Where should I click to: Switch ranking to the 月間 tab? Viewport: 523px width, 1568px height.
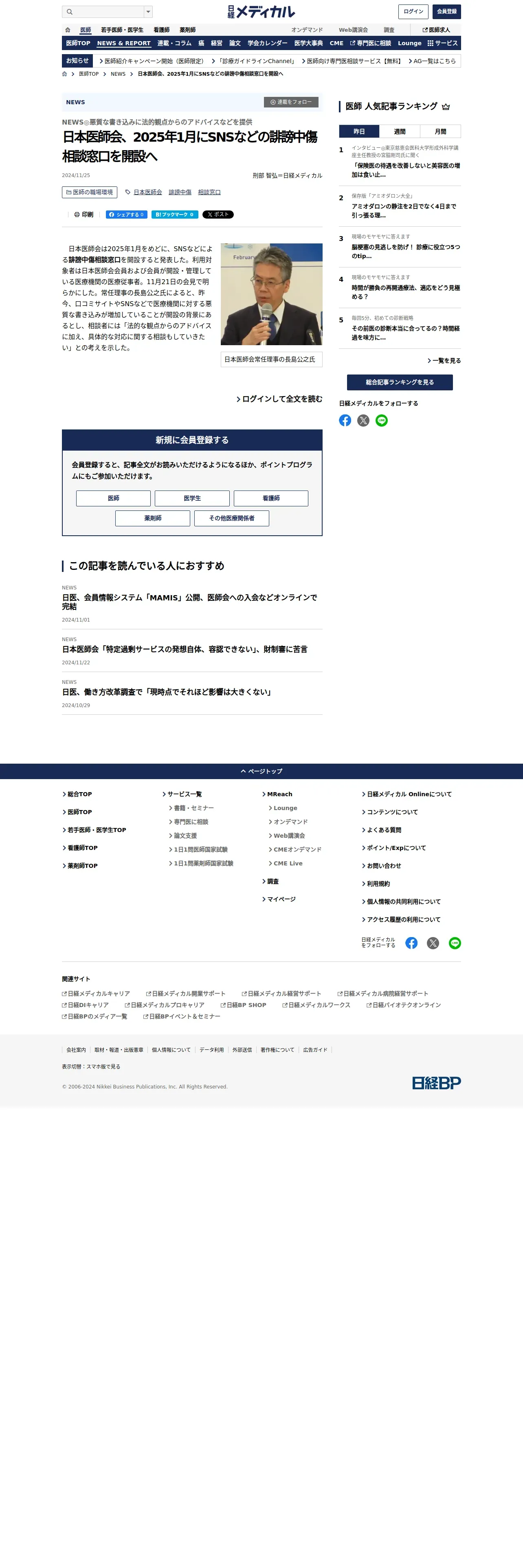click(440, 131)
